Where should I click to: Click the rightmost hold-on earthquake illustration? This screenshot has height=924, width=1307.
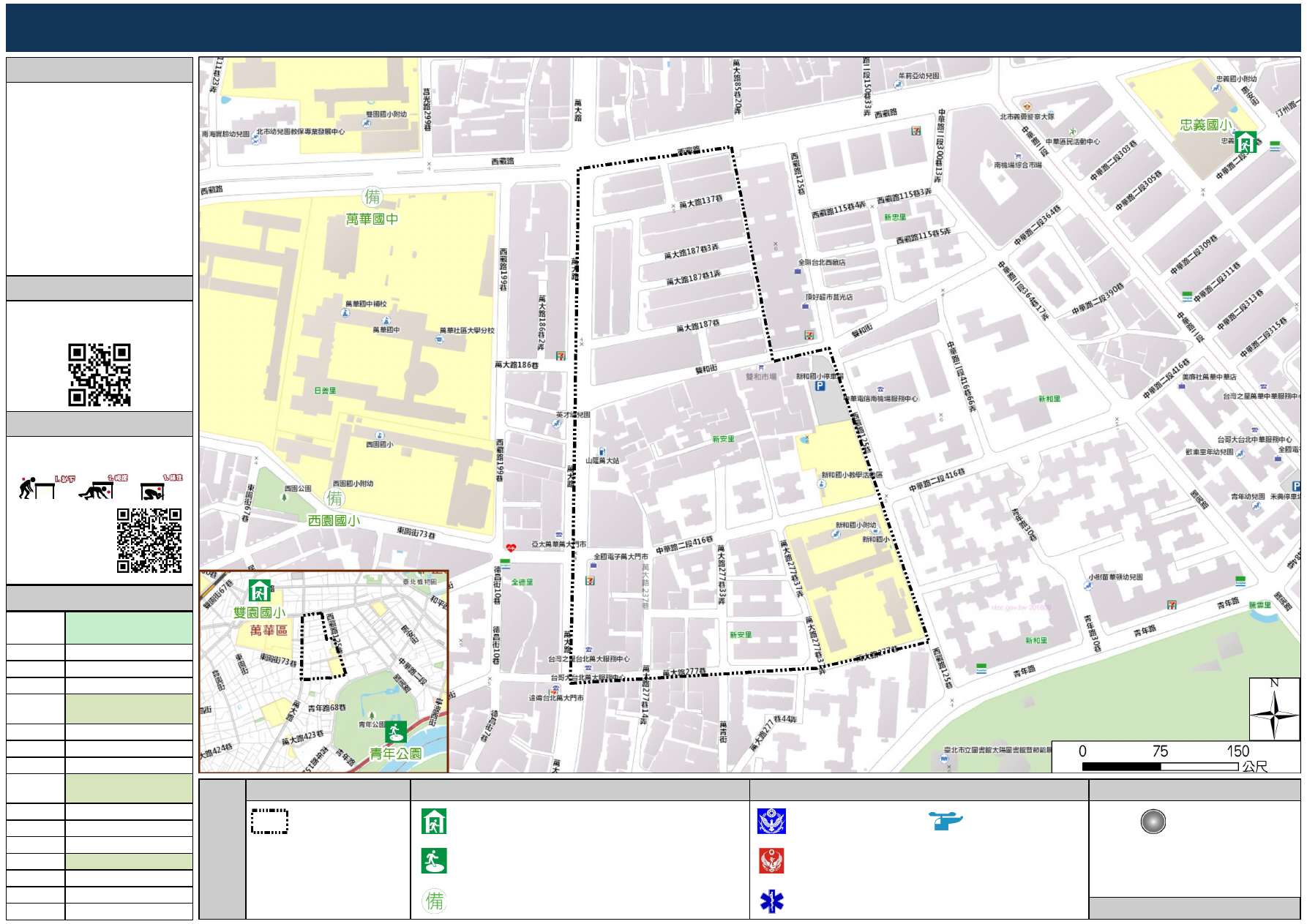[x=161, y=488]
